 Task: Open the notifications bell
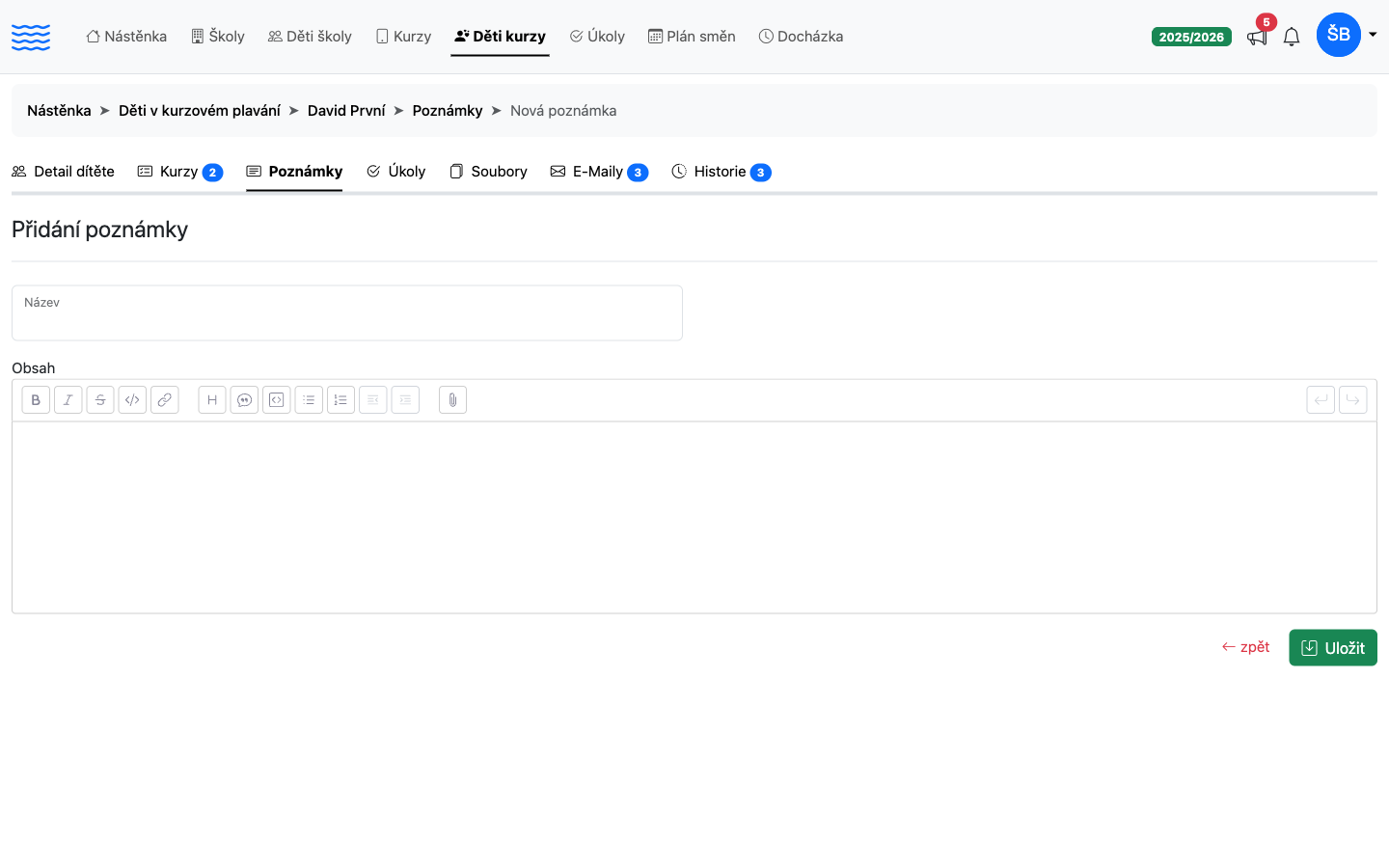1292,37
